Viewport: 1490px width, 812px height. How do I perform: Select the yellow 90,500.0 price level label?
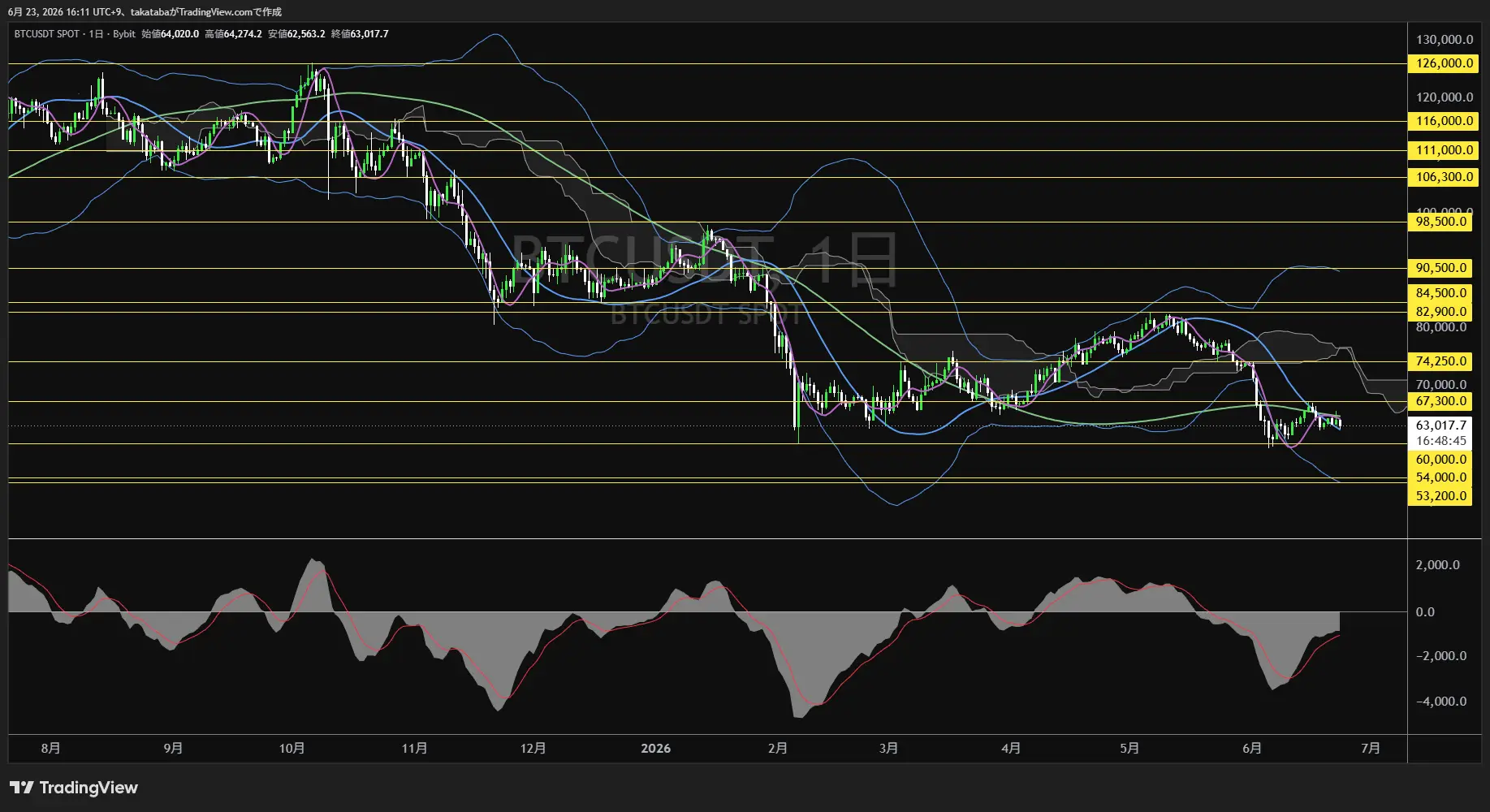click(x=1440, y=268)
